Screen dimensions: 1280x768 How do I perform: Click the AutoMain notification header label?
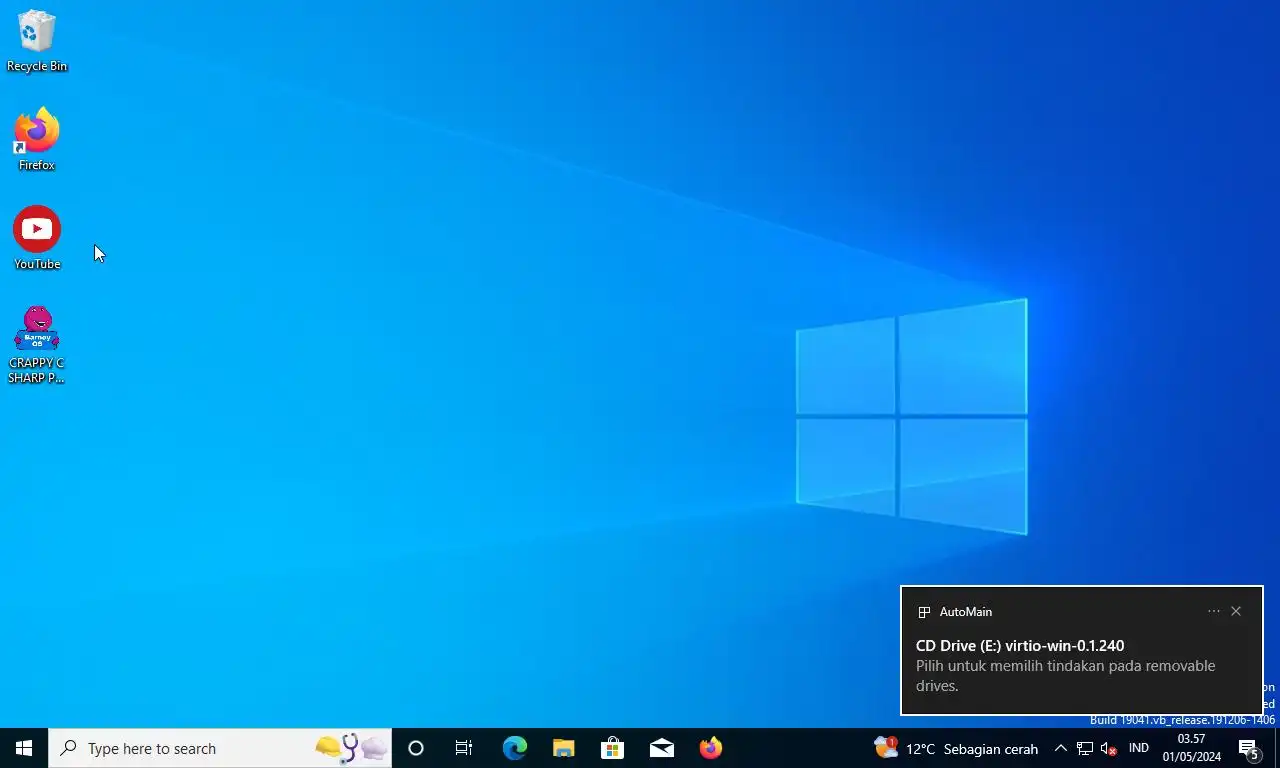point(966,612)
